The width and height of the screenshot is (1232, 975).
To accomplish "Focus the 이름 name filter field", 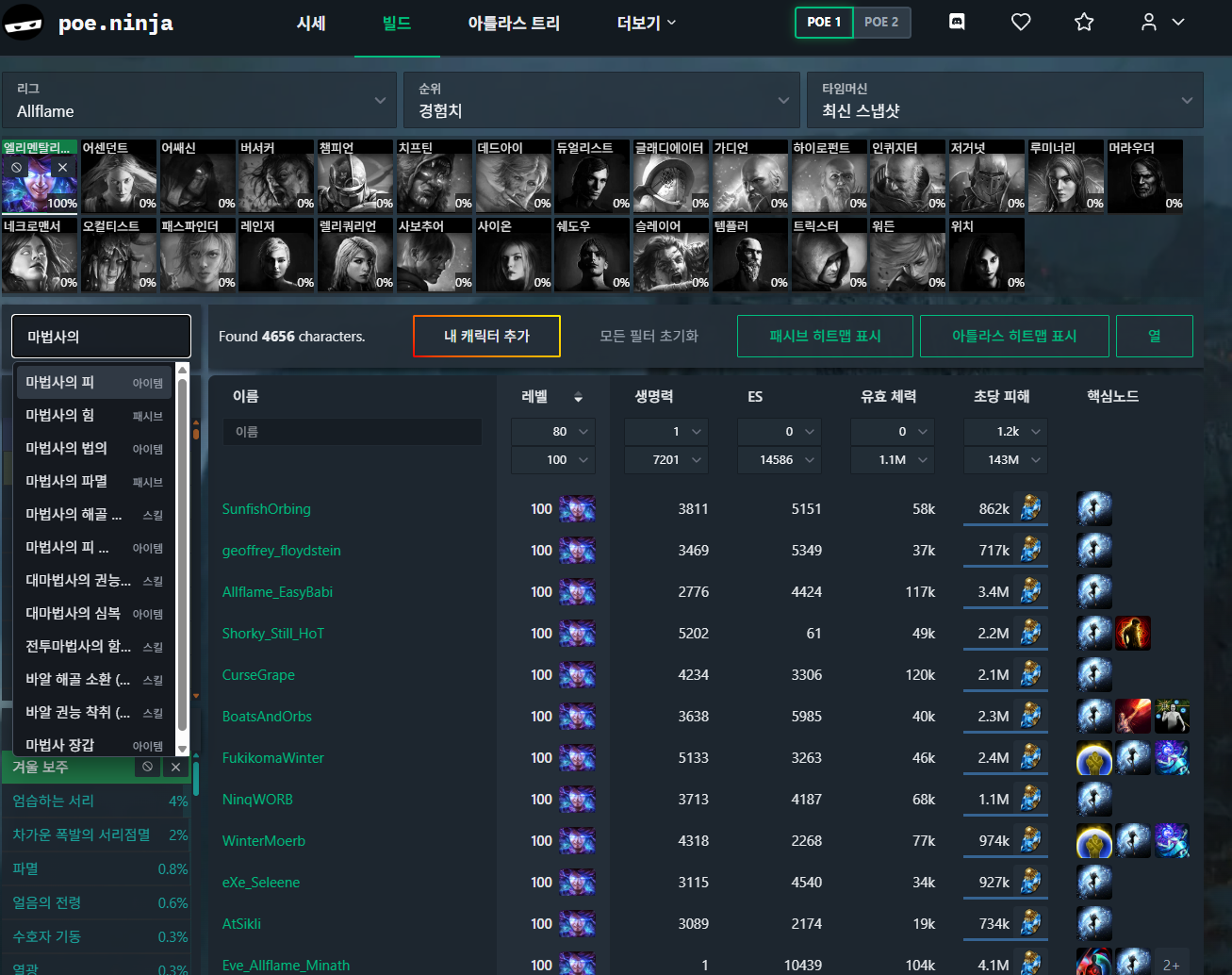I will [x=353, y=432].
